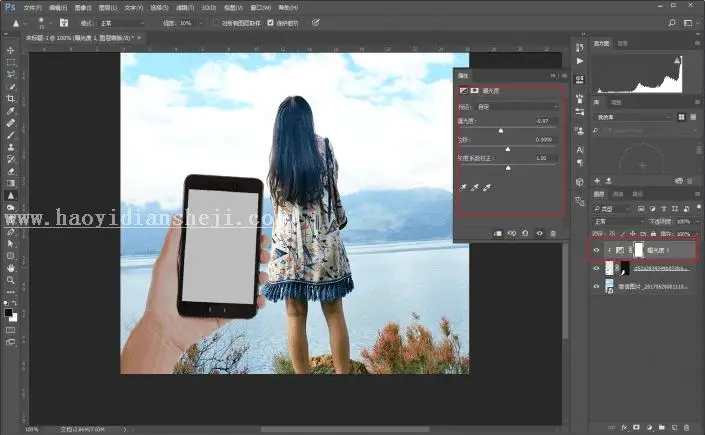Select the Sharpen tool in the toolbox

[10, 196]
